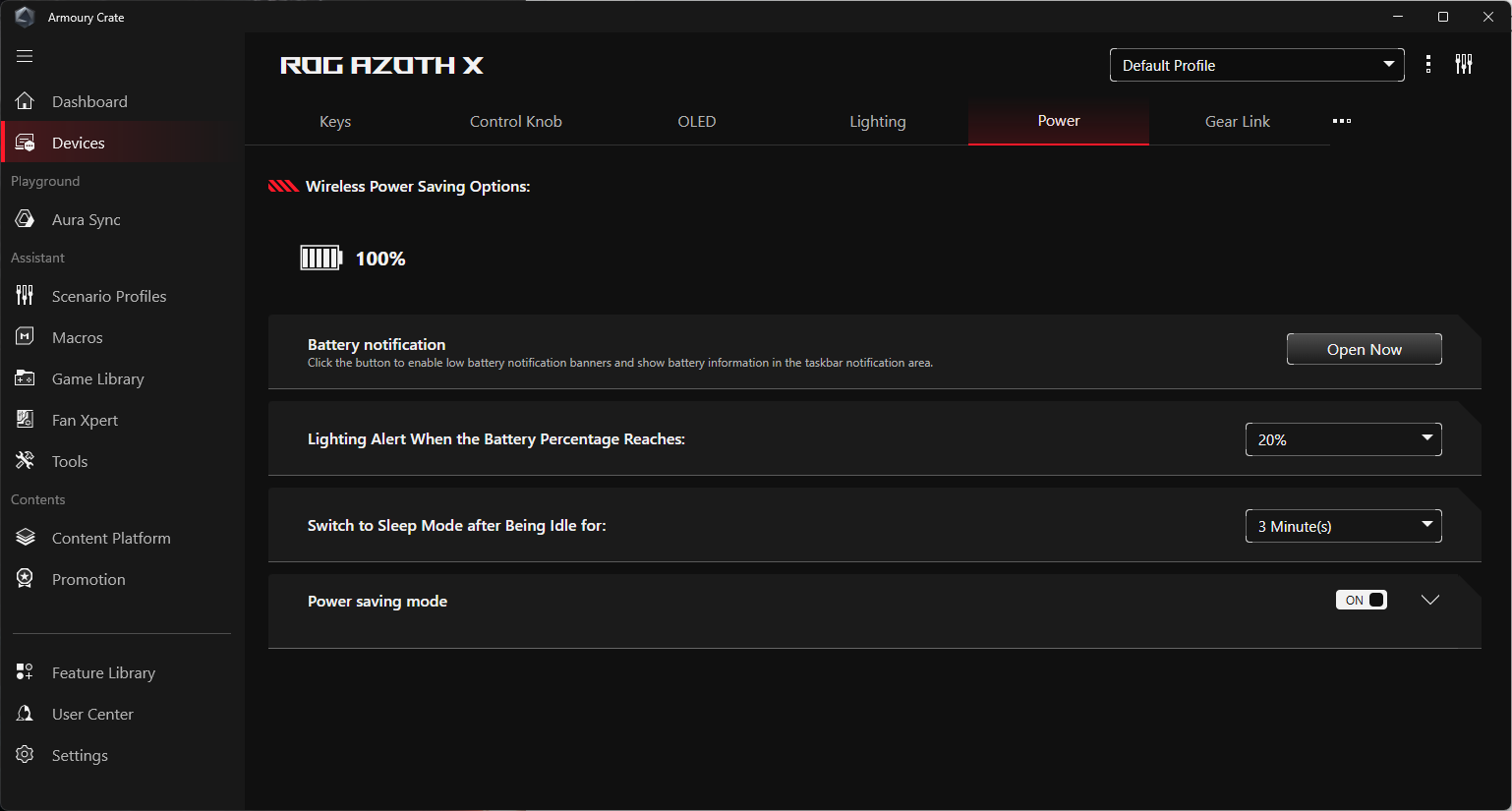Open Scenario Profiles in the sidebar
This screenshot has height=811, width=1512.
tap(108, 296)
